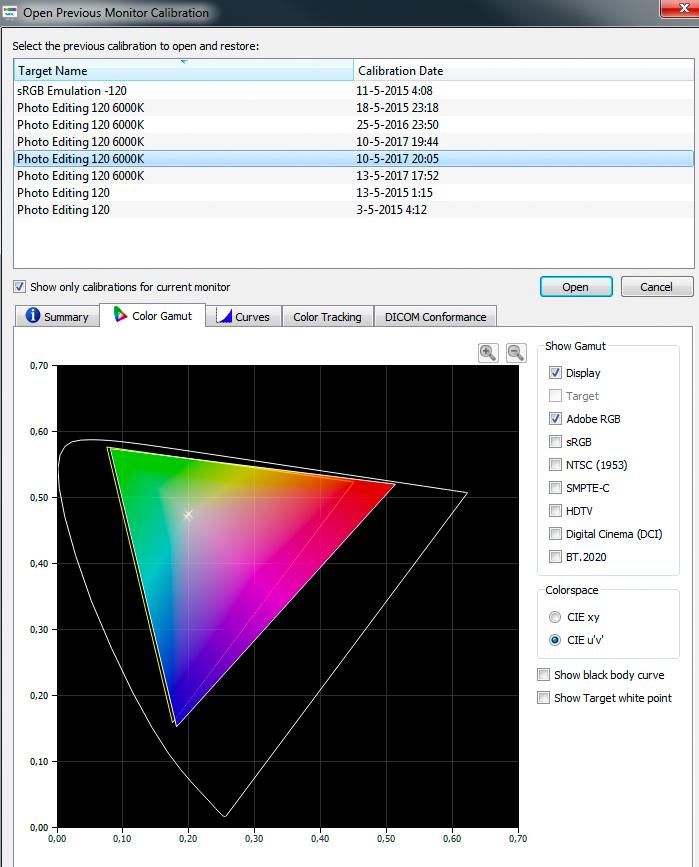Open the DICOM Conformance tab
The height and width of the screenshot is (867, 699).
tap(435, 316)
